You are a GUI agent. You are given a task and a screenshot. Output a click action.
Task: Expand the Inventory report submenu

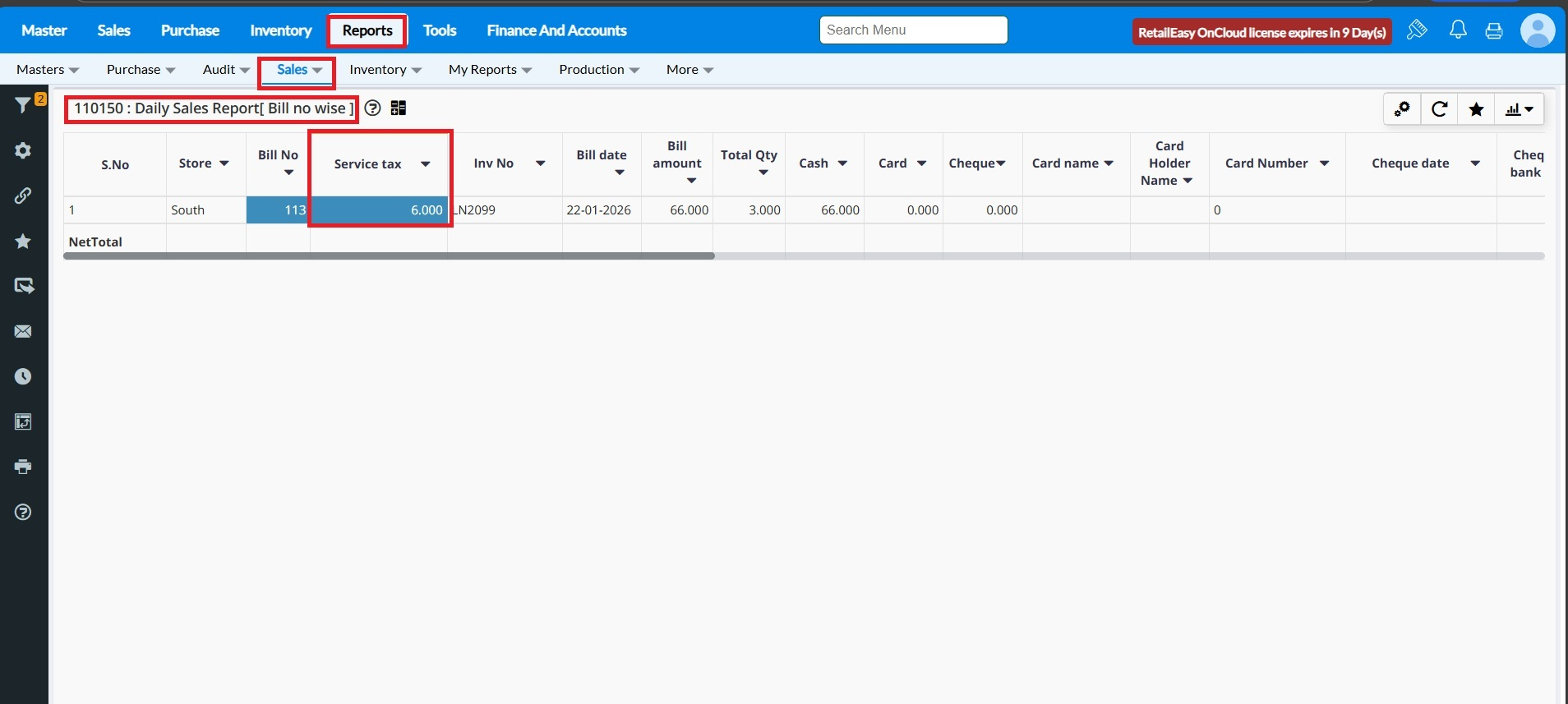[x=385, y=70]
